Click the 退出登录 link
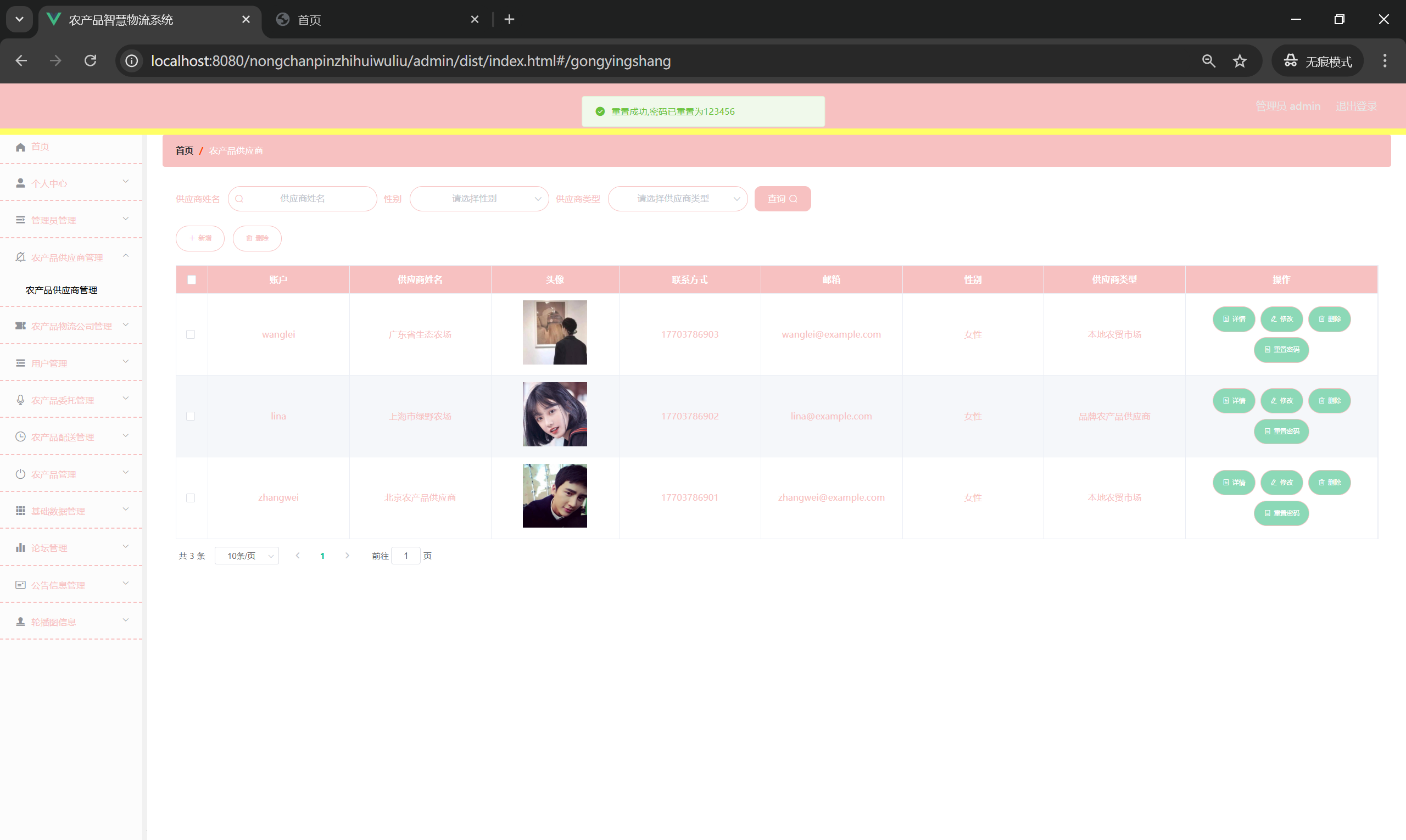 click(x=1355, y=107)
